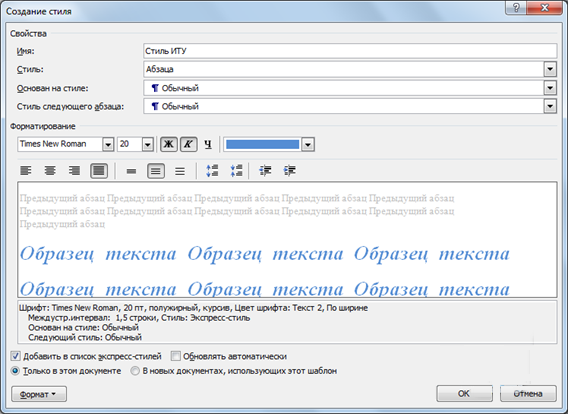Decrease paragraph indent
The image size is (571, 416).
point(265,171)
